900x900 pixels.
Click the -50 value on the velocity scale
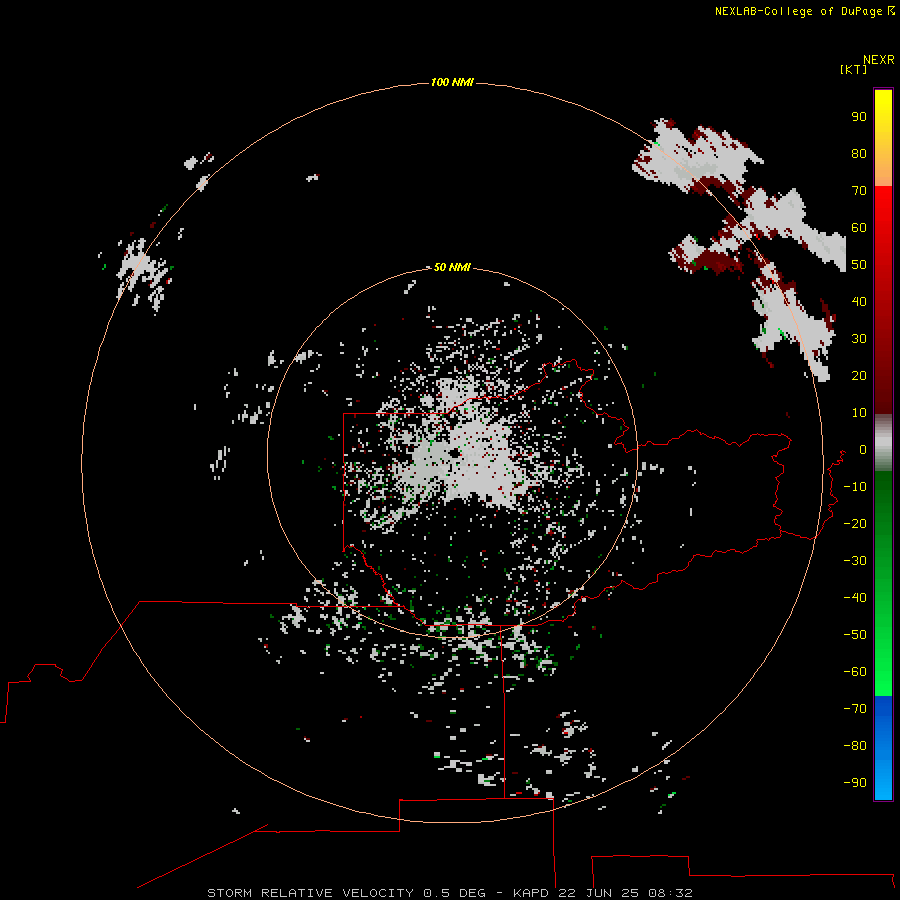tap(855, 635)
